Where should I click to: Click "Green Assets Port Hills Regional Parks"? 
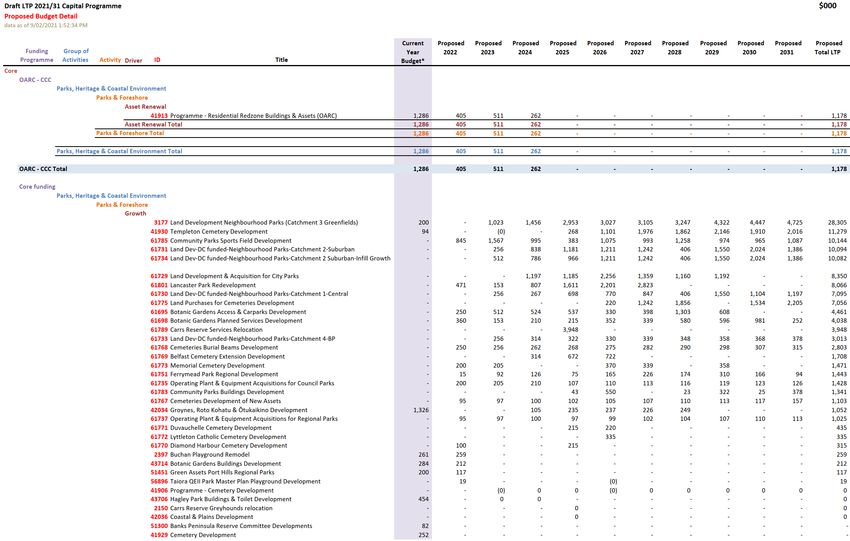(x=222, y=472)
